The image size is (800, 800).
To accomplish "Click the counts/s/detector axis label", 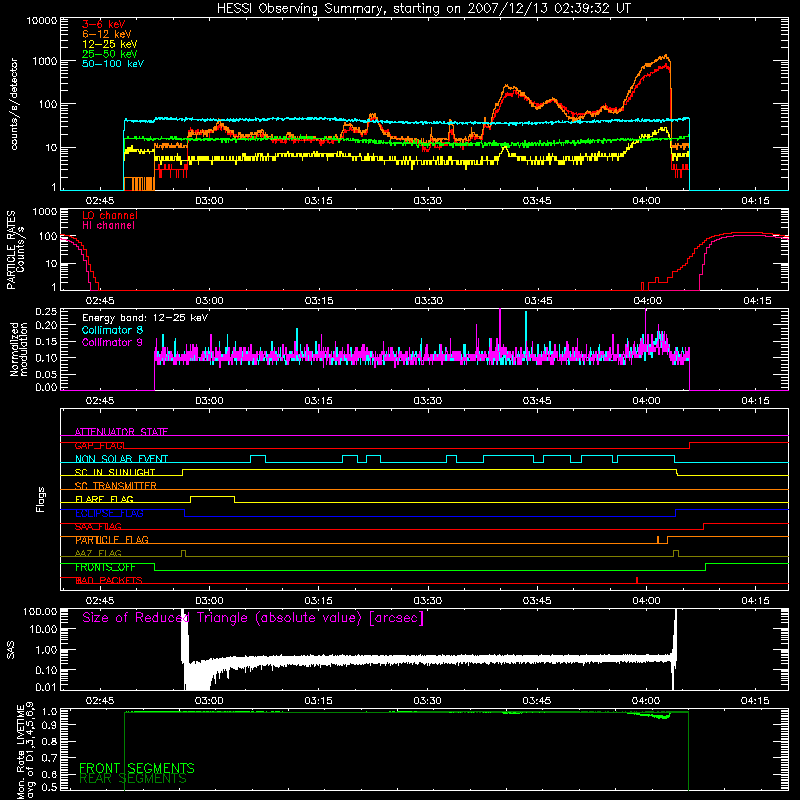I will point(14,104).
